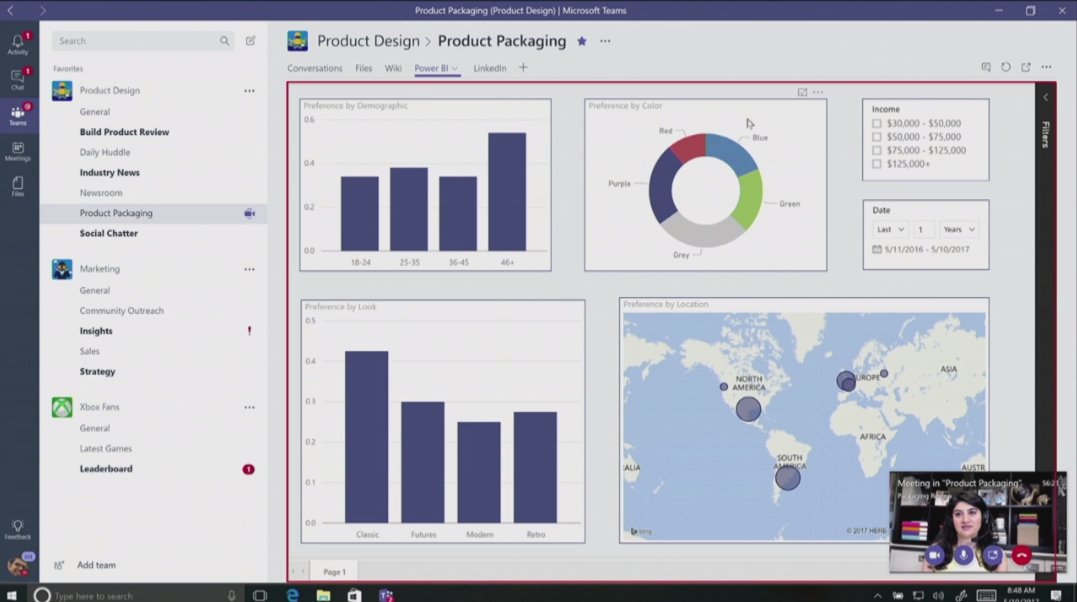Open the Windows Start button

[11, 595]
